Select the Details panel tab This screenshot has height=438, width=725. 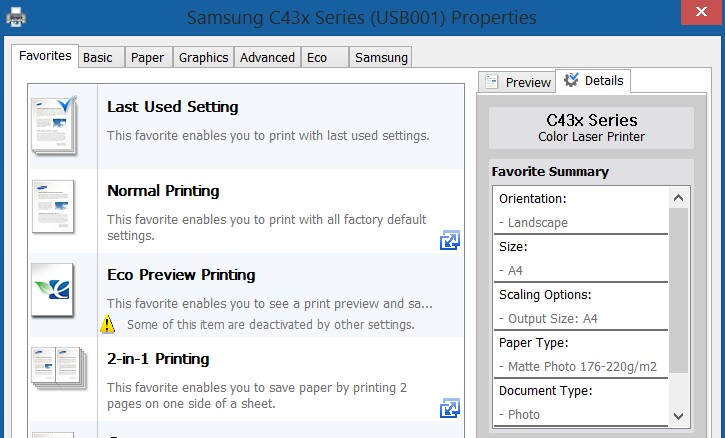(593, 81)
